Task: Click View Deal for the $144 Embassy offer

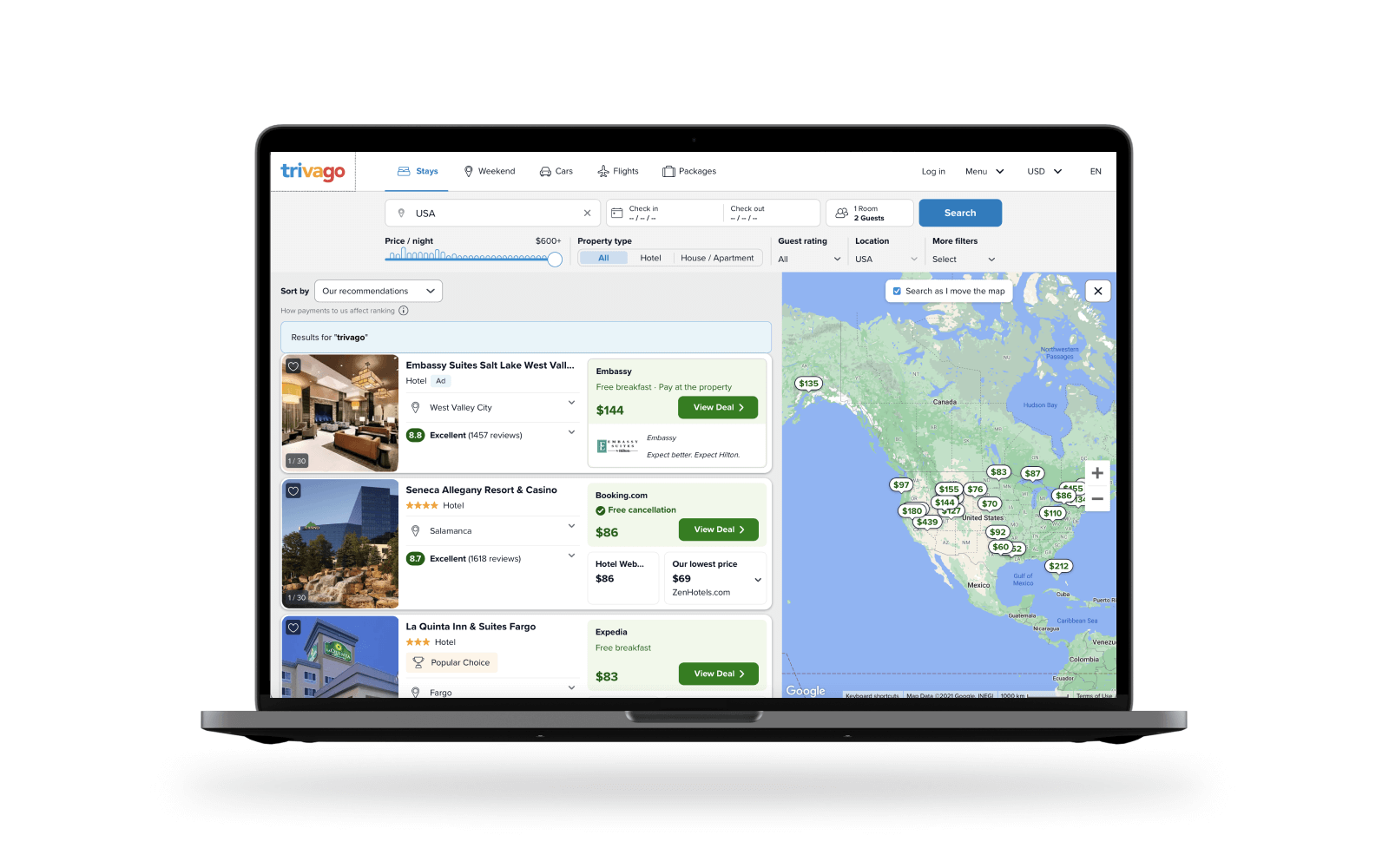Action: click(718, 407)
